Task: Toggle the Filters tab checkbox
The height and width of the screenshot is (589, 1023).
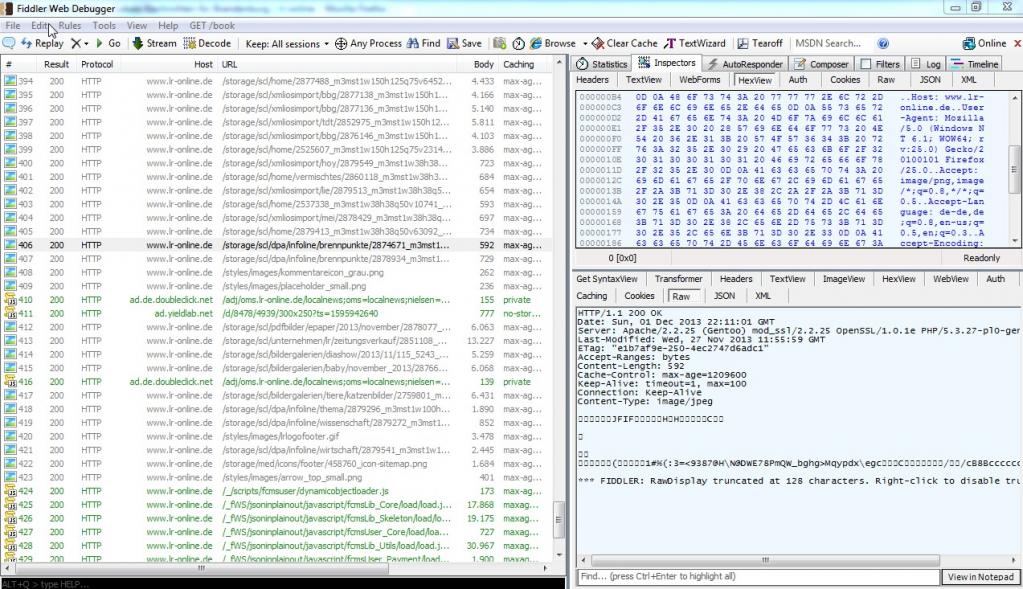Action: tap(866, 64)
